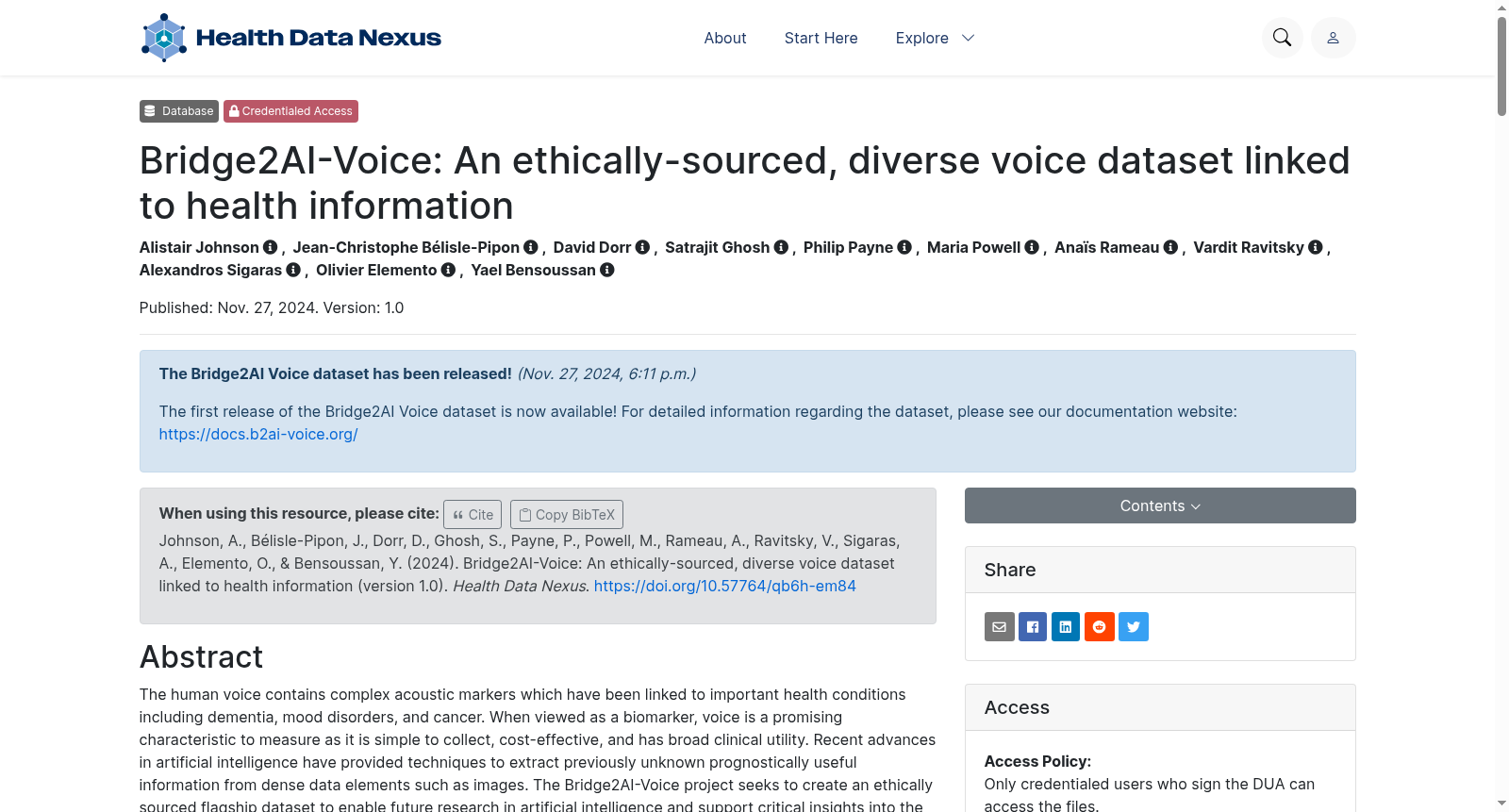Image resolution: width=1509 pixels, height=812 pixels.
Task: Click author name Yael Bensoussan
Action: click(534, 270)
